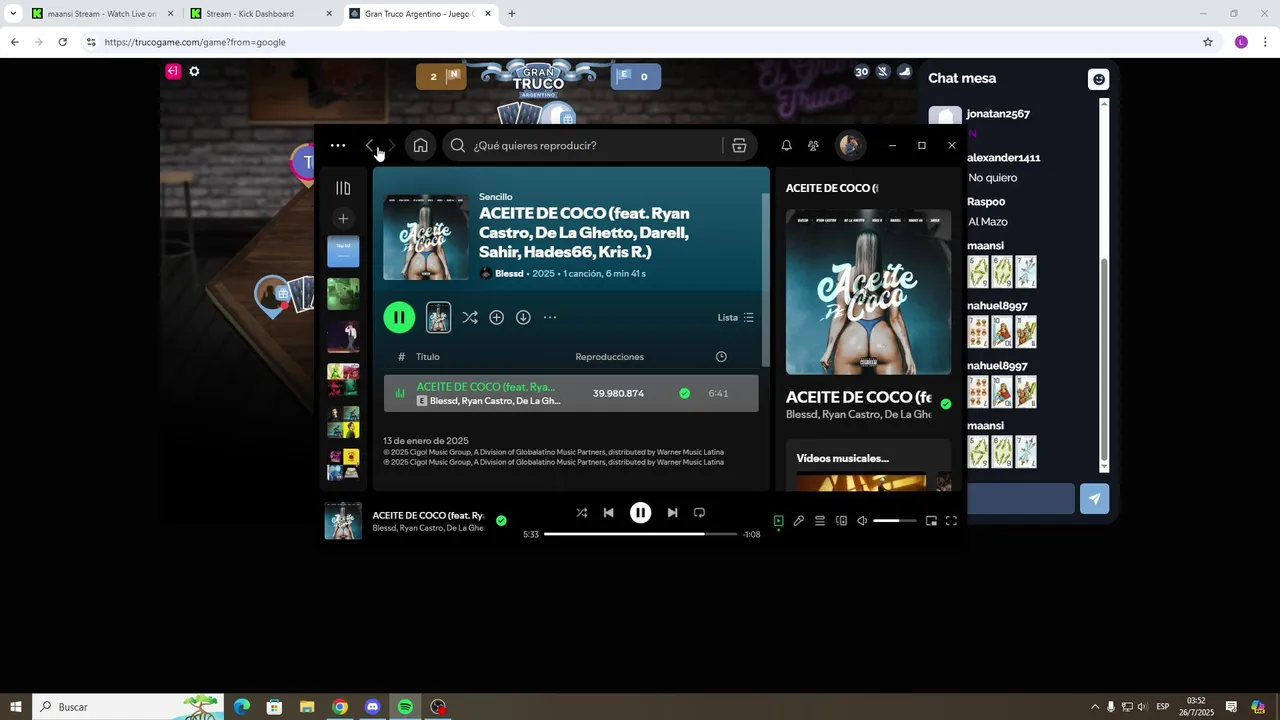This screenshot has height=720, width=1280.
Task: Click the Chat mesa scrollbar
Action: click(1105, 361)
